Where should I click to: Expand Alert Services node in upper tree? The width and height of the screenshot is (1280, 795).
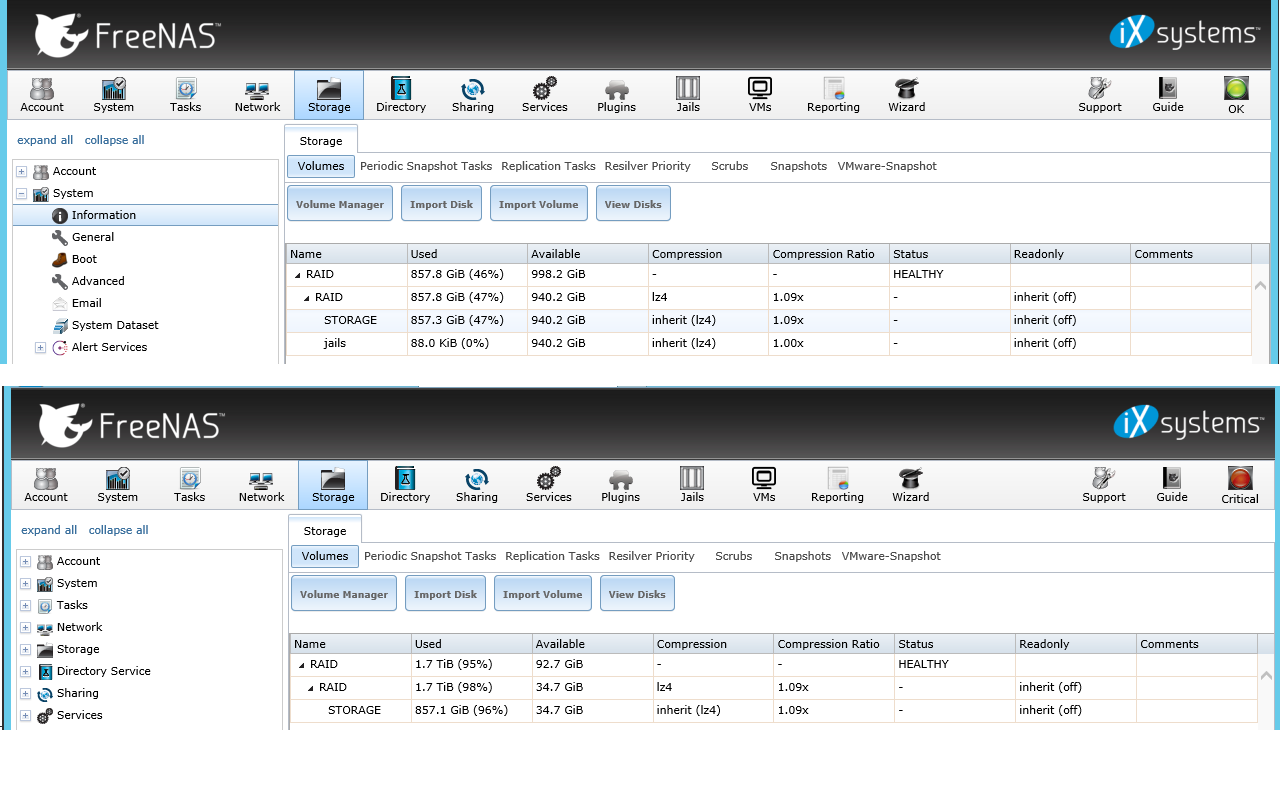pos(41,348)
